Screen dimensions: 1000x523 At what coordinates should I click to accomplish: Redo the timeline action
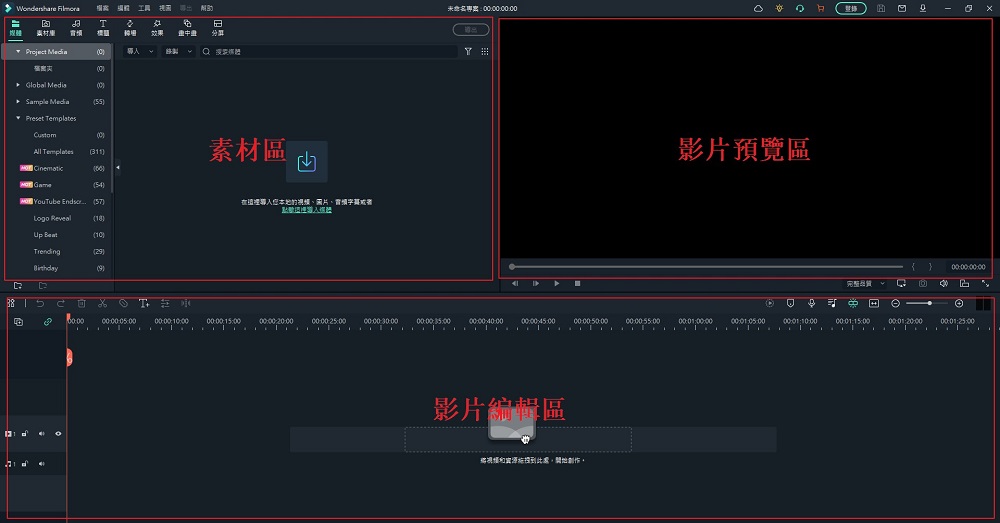[x=61, y=304]
